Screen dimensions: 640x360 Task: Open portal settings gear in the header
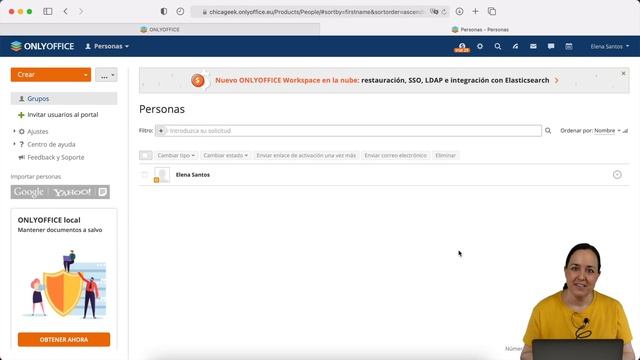click(x=480, y=46)
